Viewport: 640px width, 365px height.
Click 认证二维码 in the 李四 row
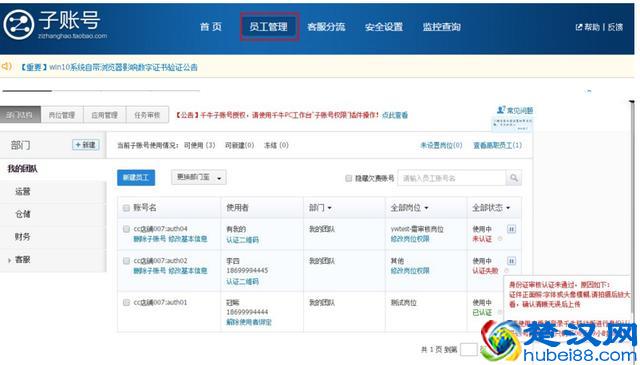[242, 281]
